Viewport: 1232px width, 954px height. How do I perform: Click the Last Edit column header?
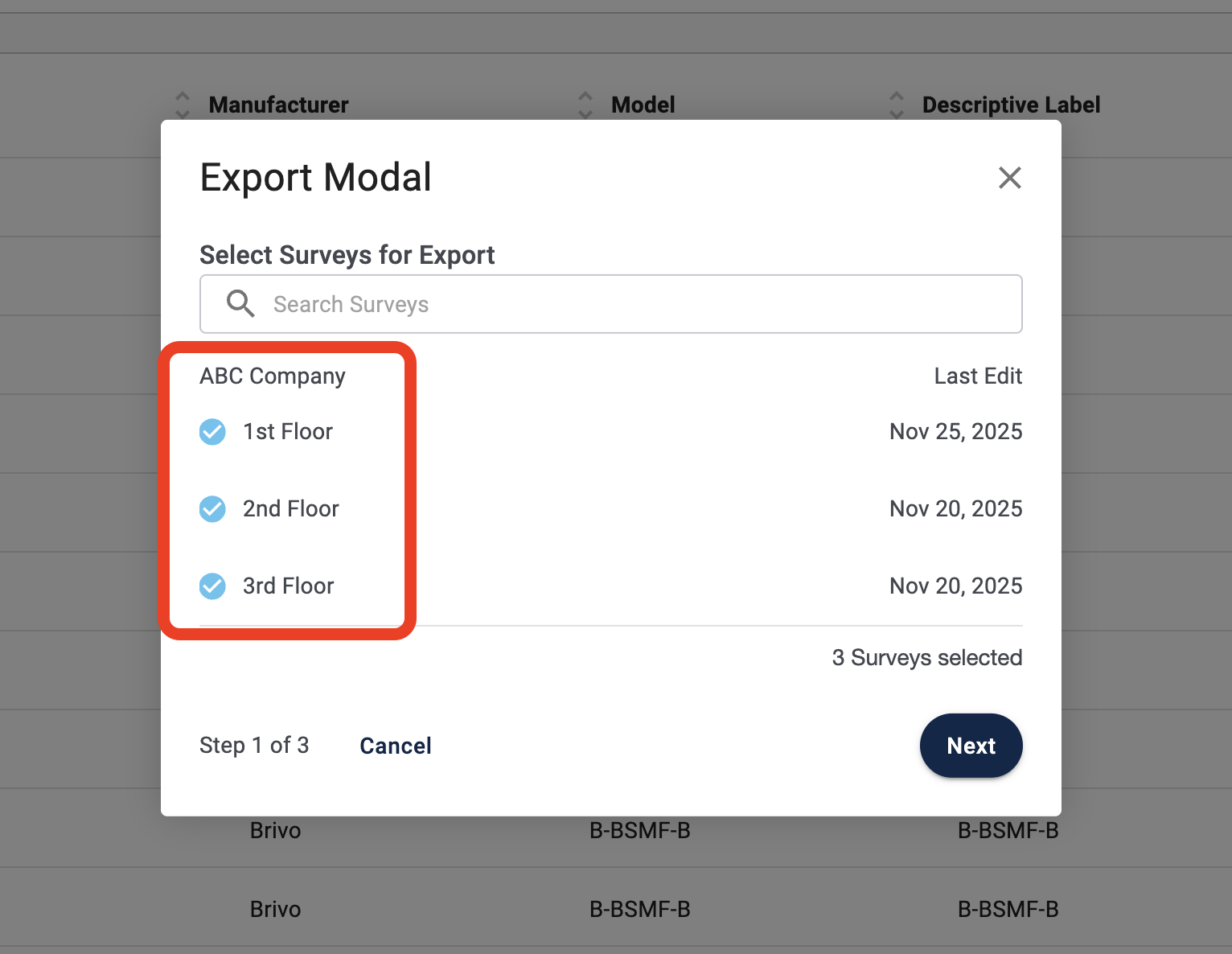[978, 376]
